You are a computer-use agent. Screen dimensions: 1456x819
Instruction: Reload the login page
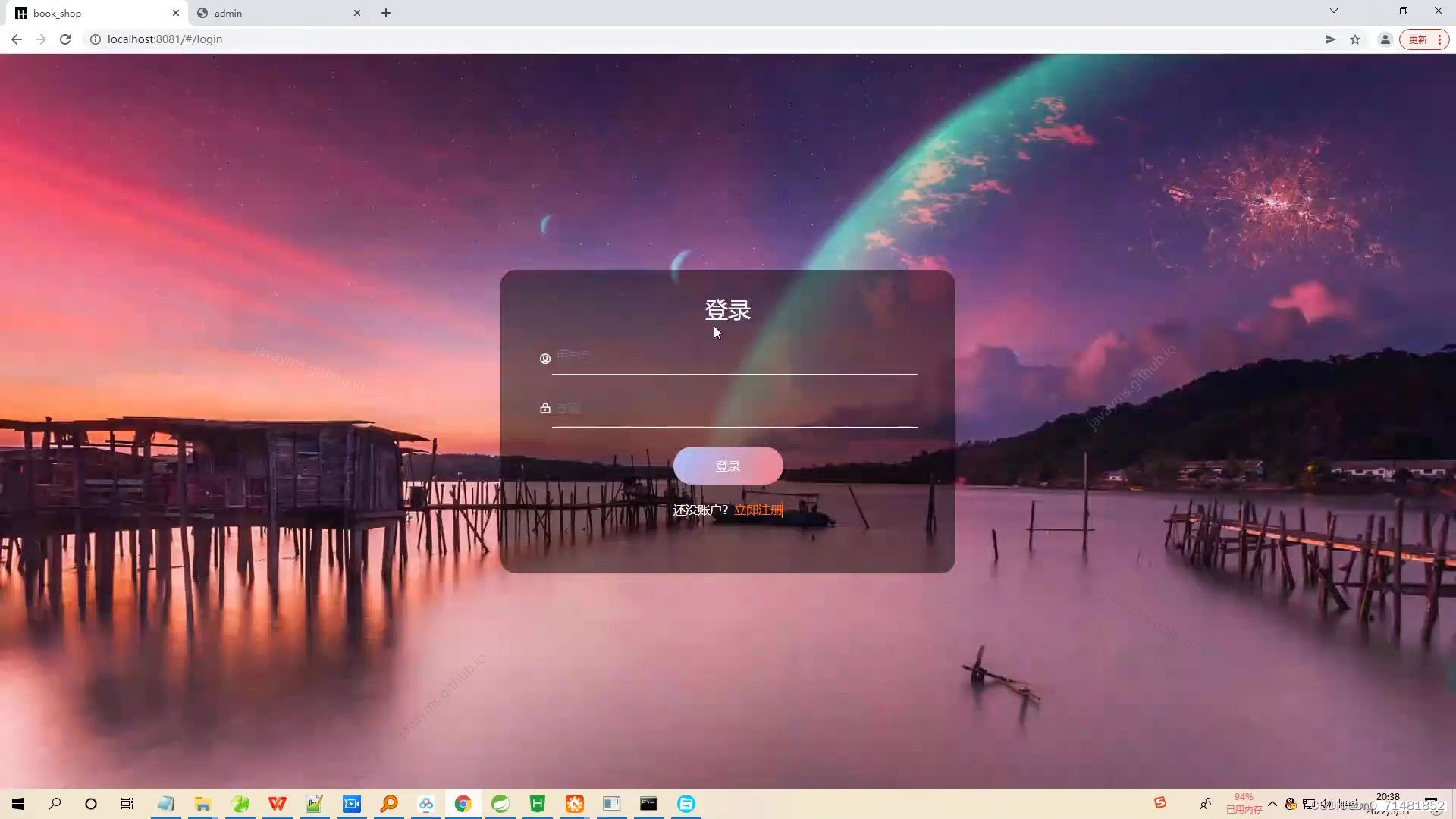tap(65, 39)
